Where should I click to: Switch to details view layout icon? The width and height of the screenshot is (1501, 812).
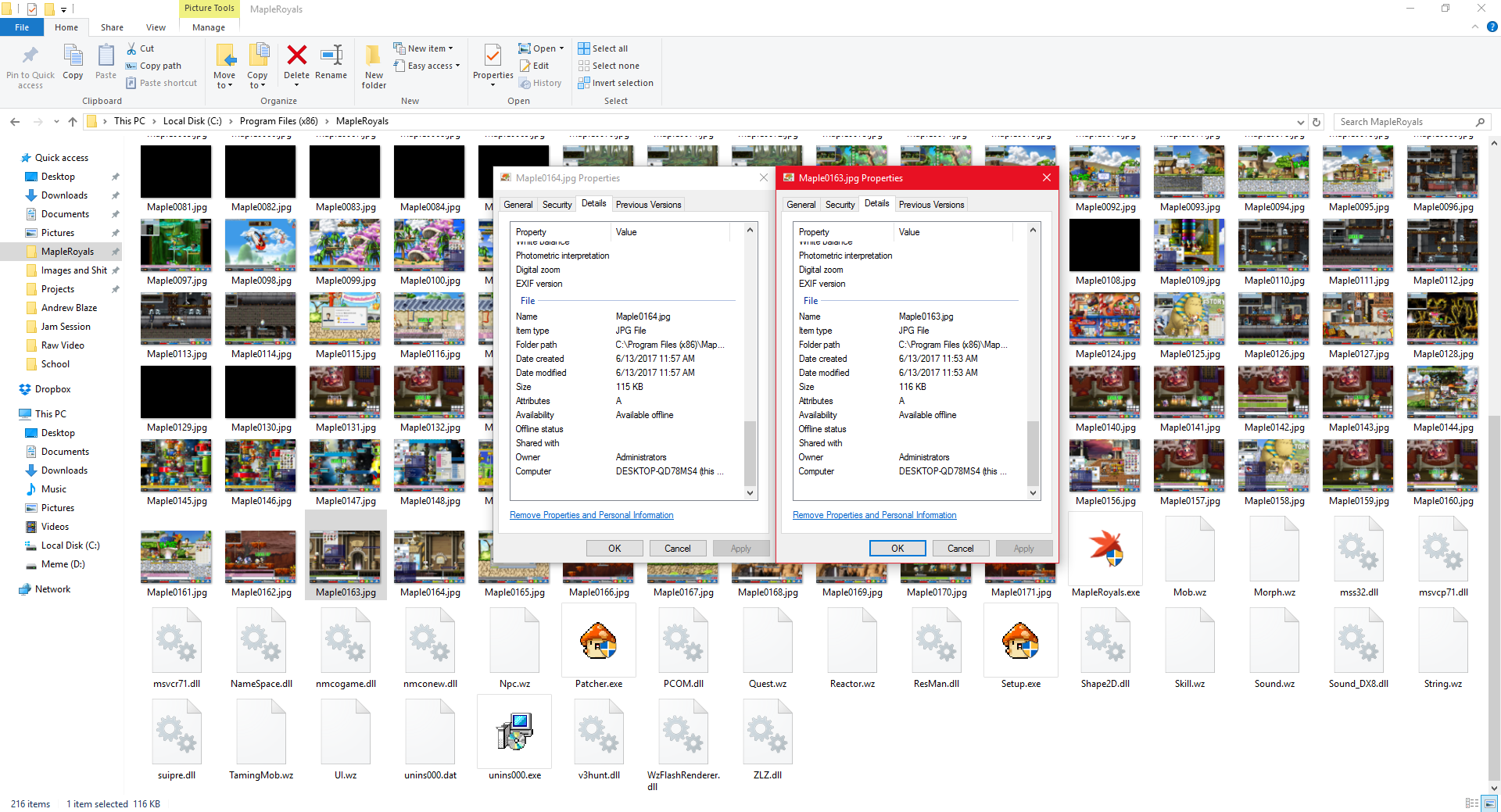(x=1472, y=803)
